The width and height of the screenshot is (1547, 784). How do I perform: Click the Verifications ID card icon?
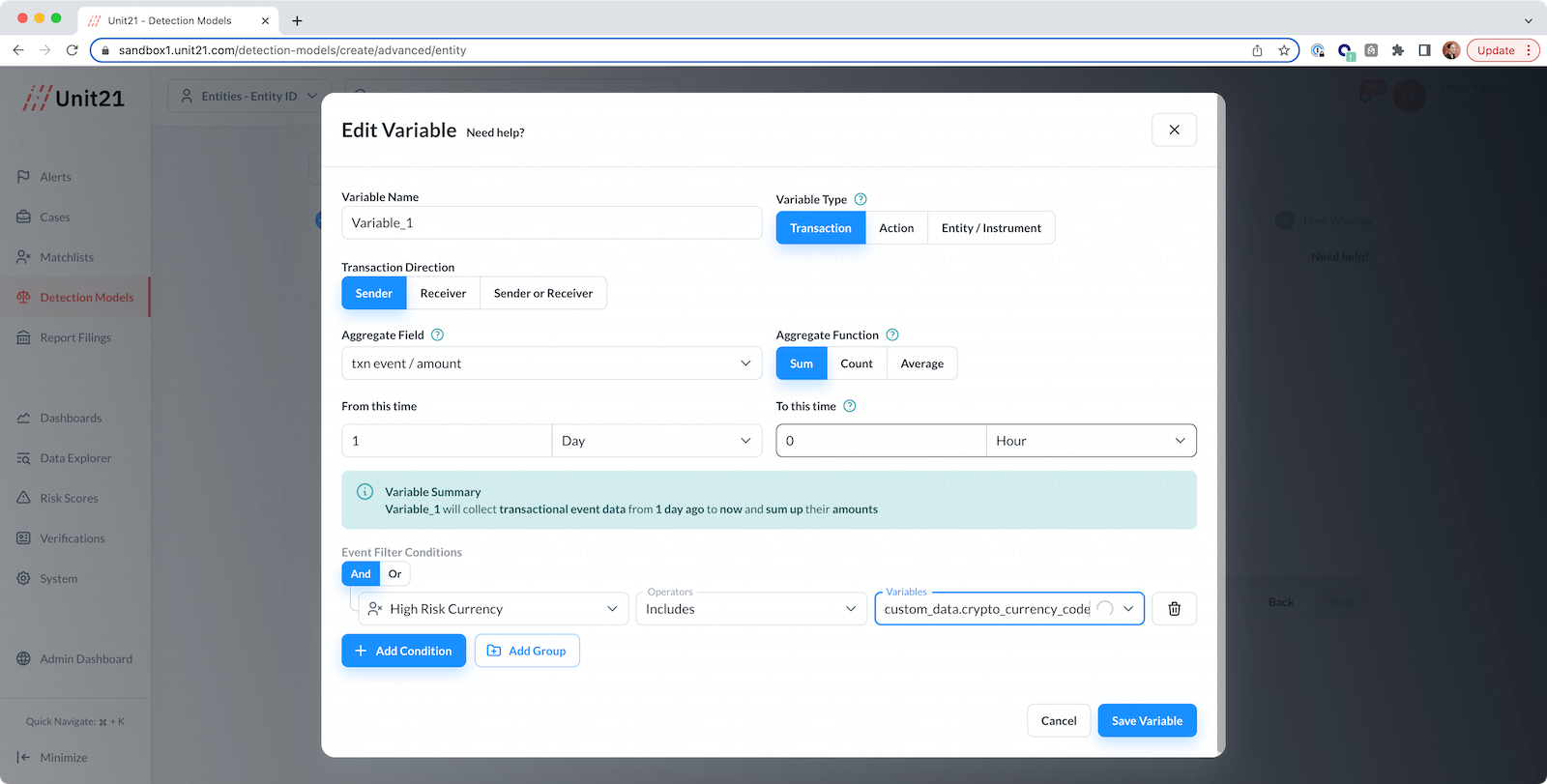tap(23, 538)
